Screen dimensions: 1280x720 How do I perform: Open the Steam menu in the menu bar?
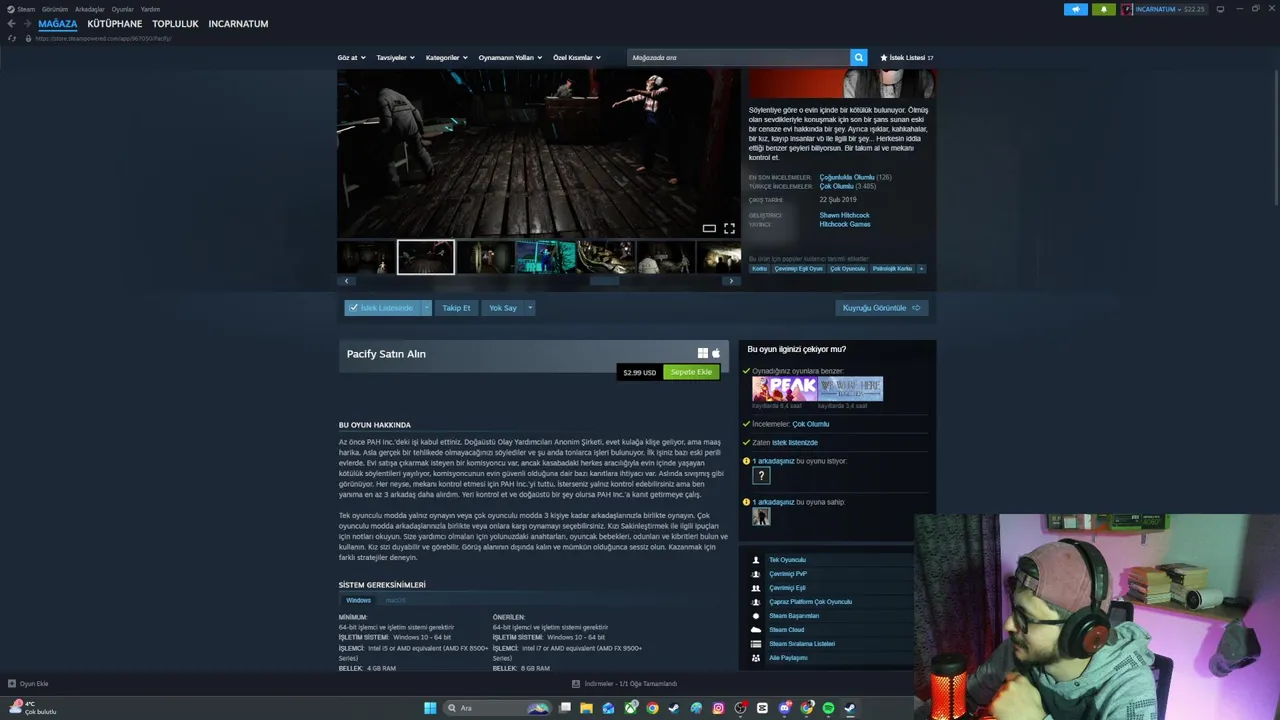(26, 9)
